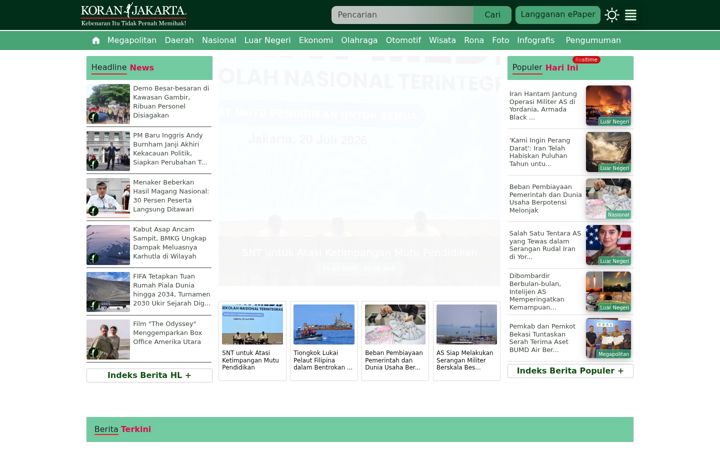Click Indeks Berita Populer + button

pyautogui.click(x=570, y=371)
